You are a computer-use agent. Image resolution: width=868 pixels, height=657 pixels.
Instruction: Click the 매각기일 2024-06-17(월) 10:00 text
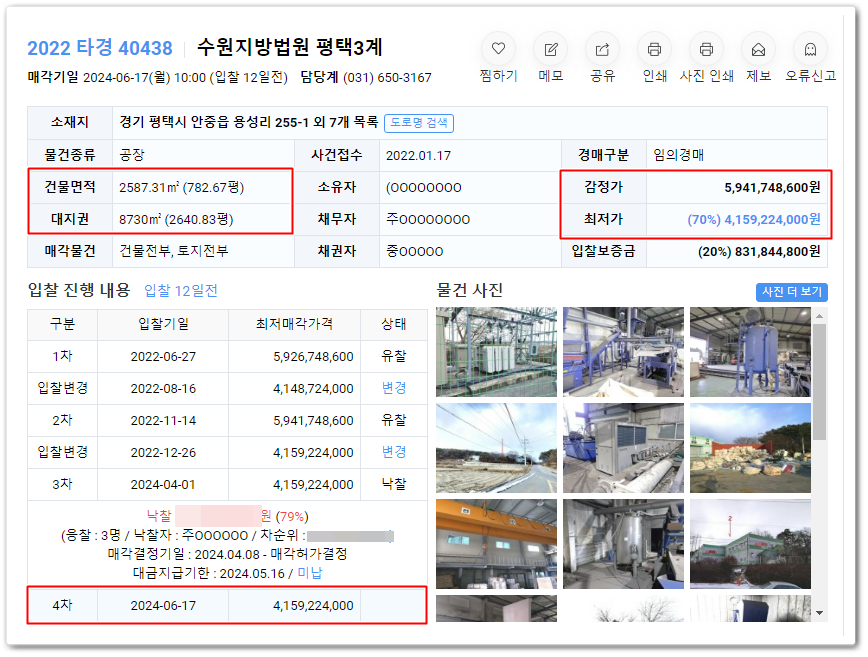click(117, 77)
